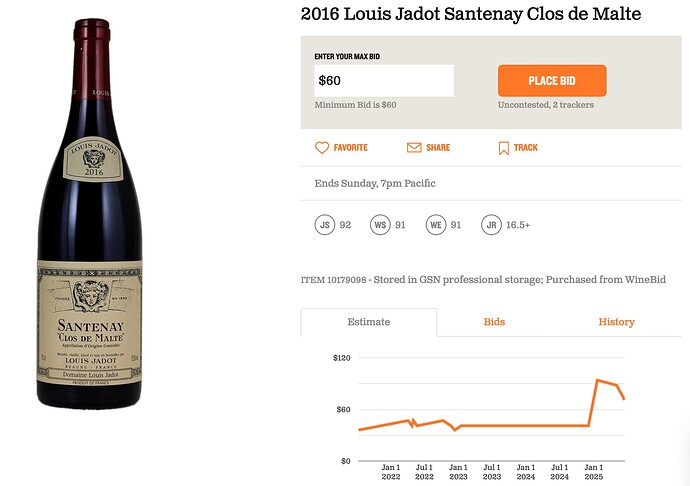This screenshot has height=486, width=690.
Task: Click the WE critic rating badge
Action: (x=434, y=225)
